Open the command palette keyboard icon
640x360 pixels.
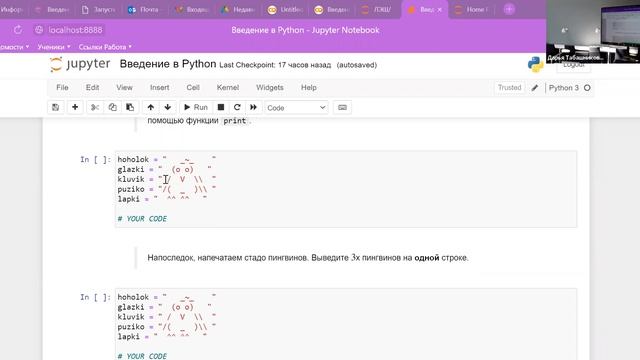click(x=342, y=107)
